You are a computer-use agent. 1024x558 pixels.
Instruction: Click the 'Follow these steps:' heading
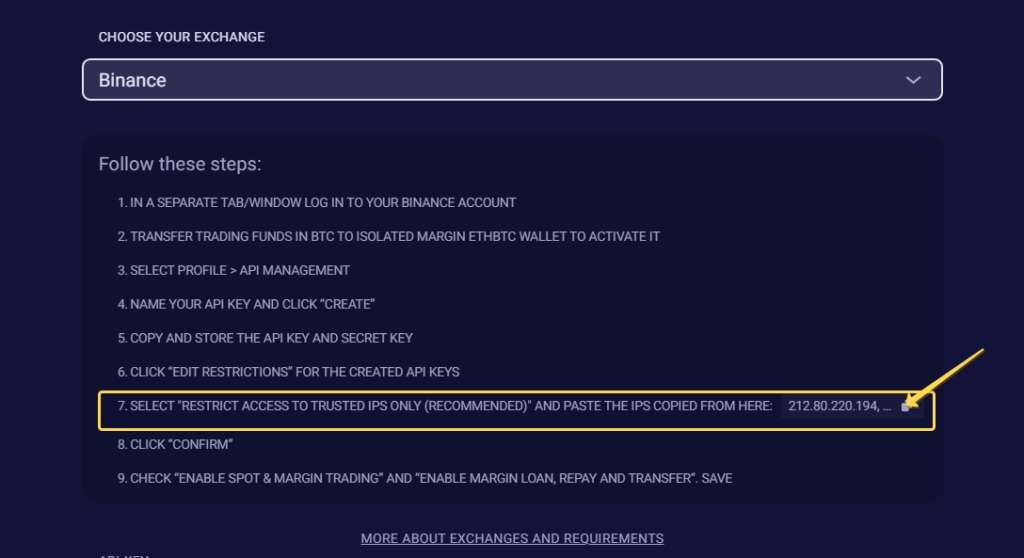[x=180, y=164]
